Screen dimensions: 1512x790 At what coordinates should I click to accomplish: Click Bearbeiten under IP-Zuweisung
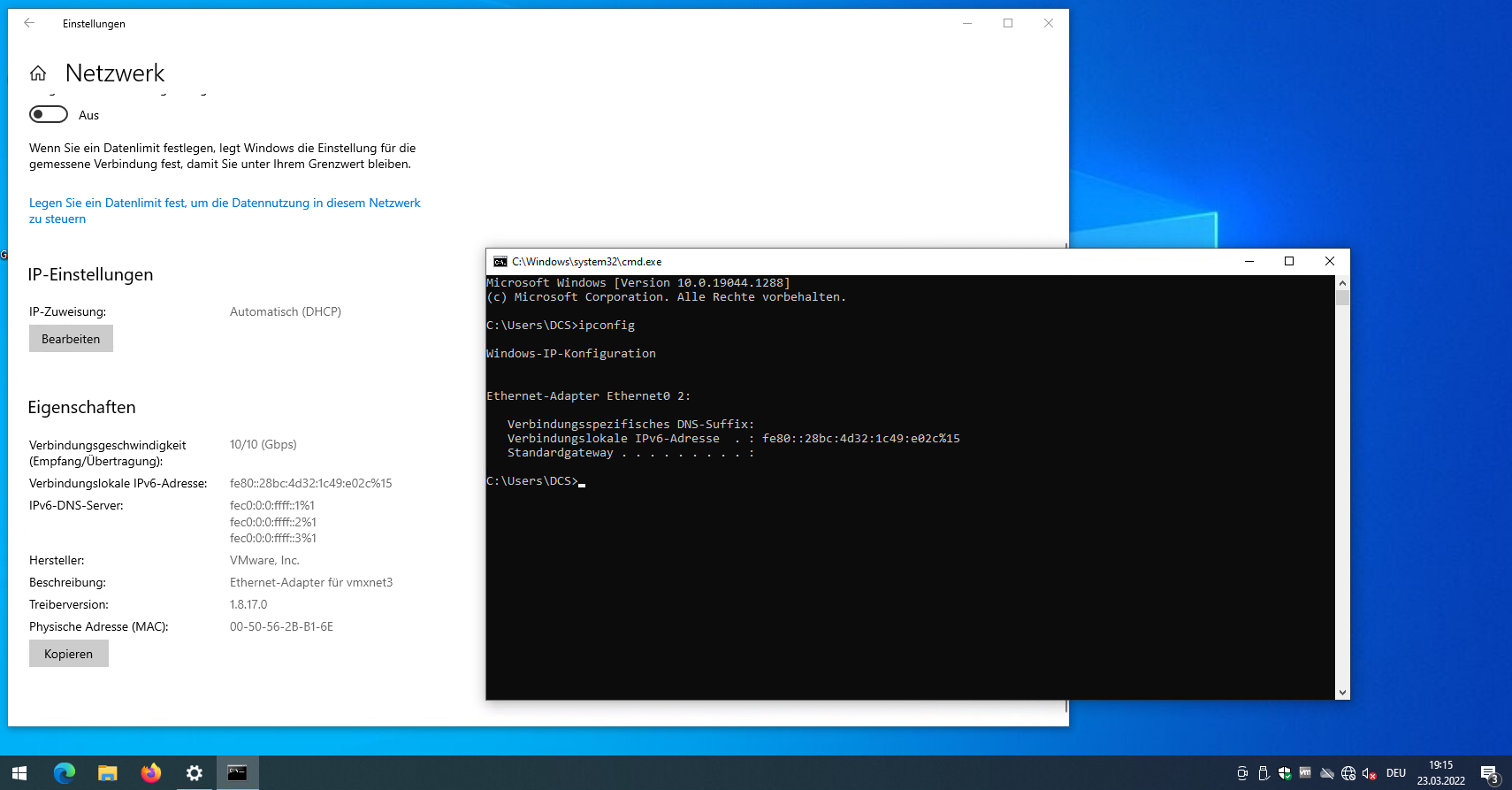(x=71, y=339)
